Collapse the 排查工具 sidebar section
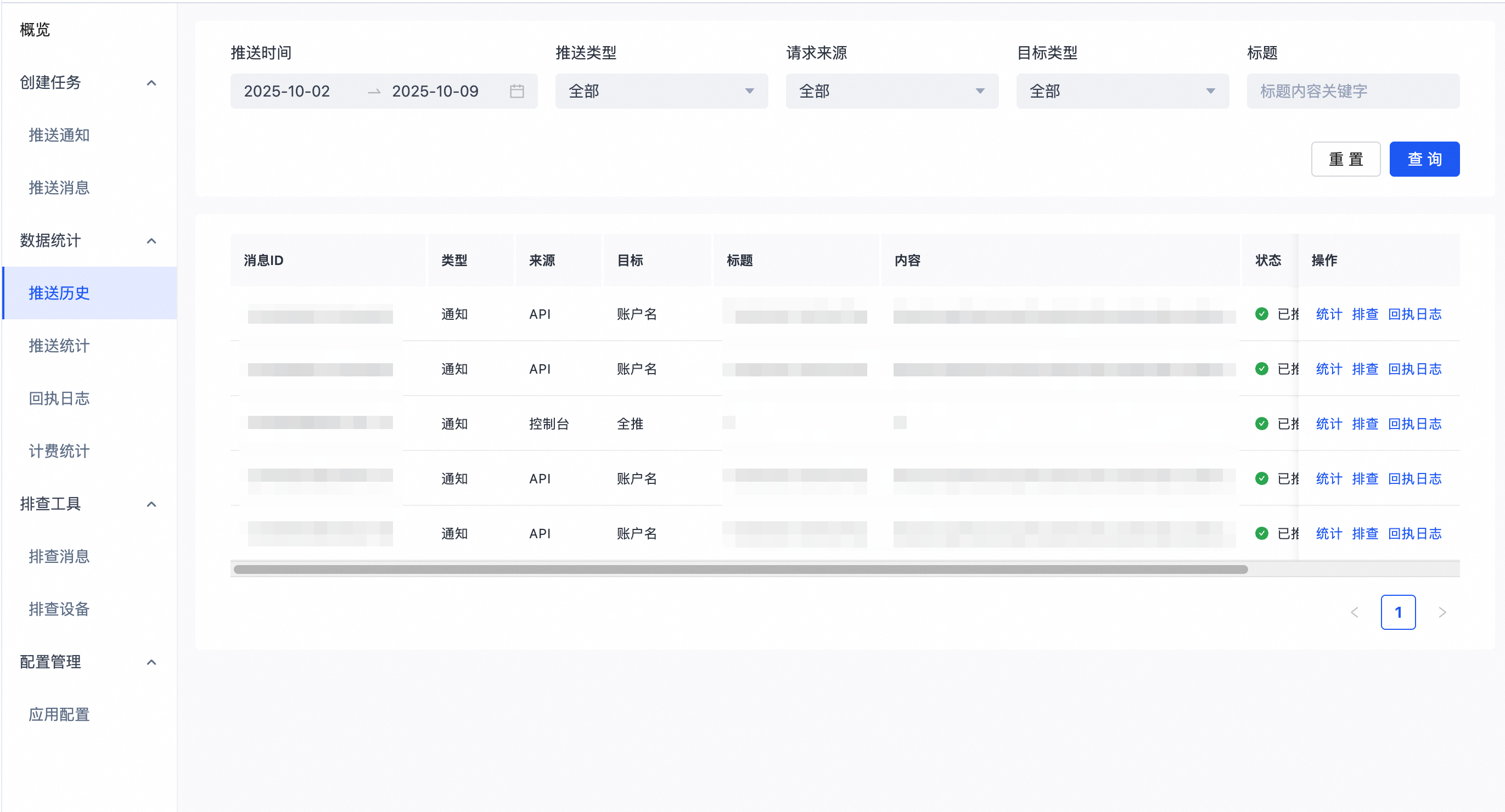Screen dimensions: 1505x812 [x=151, y=504]
